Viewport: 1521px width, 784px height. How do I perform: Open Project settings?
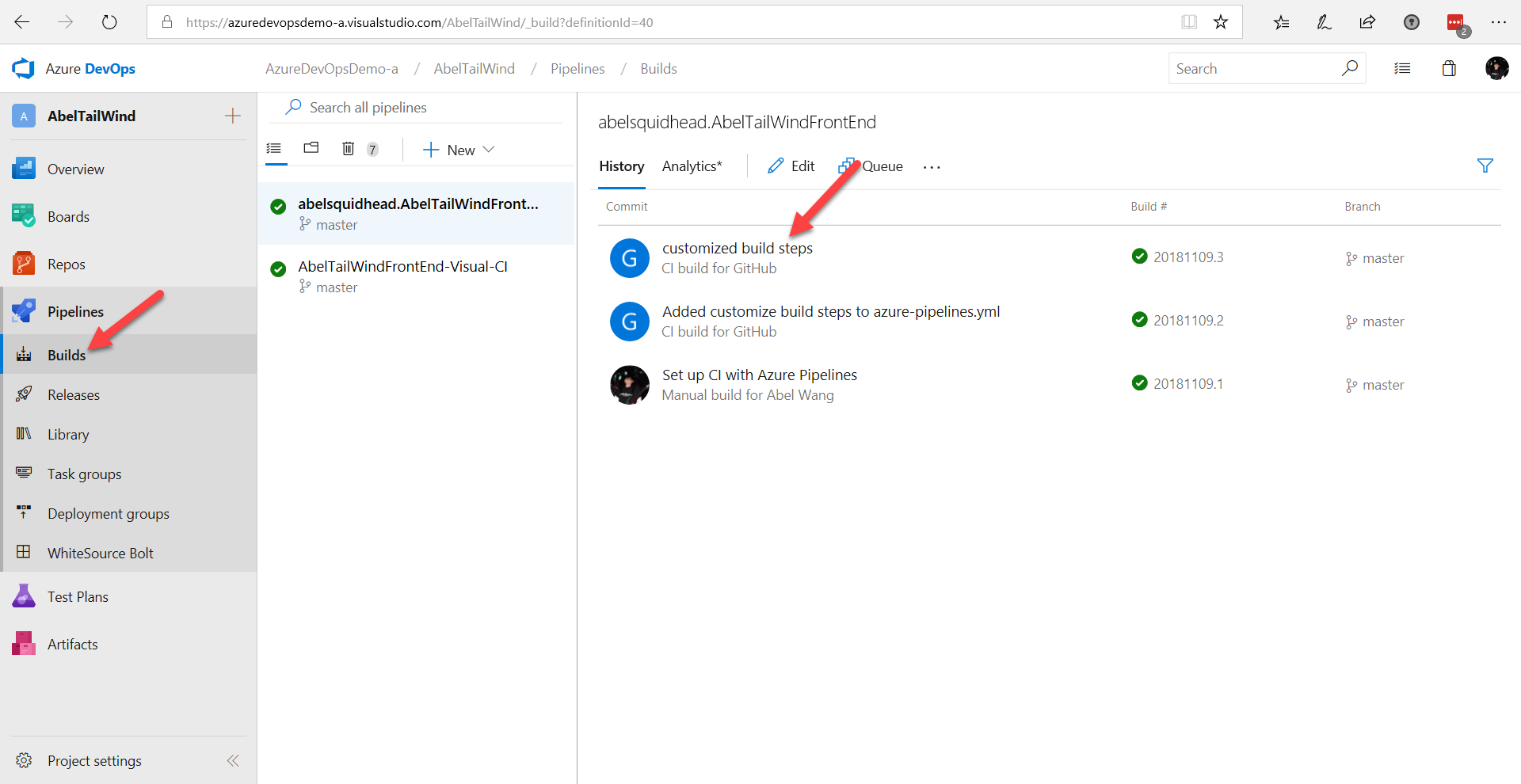click(x=94, y=760)
